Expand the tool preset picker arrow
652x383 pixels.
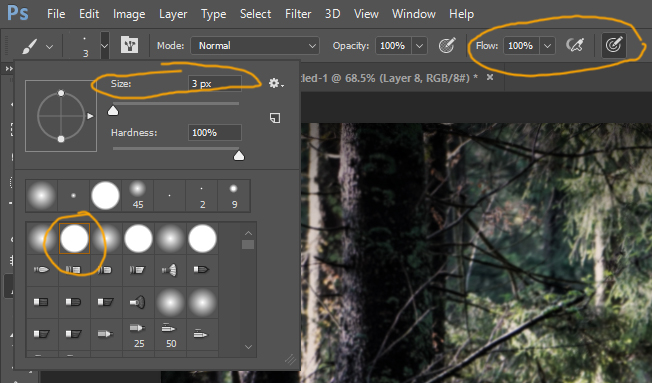click(x=49, y=47)
